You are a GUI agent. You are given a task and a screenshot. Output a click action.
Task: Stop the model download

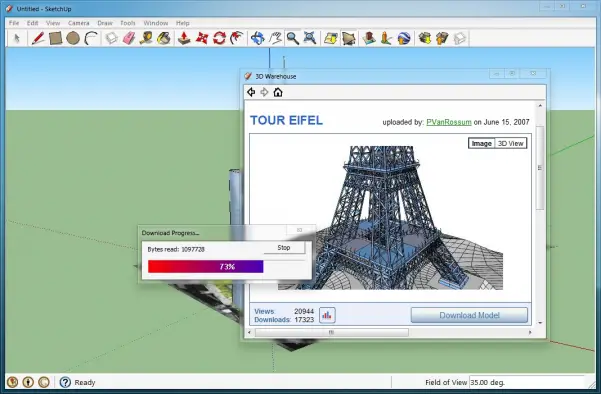click(284, 248)
